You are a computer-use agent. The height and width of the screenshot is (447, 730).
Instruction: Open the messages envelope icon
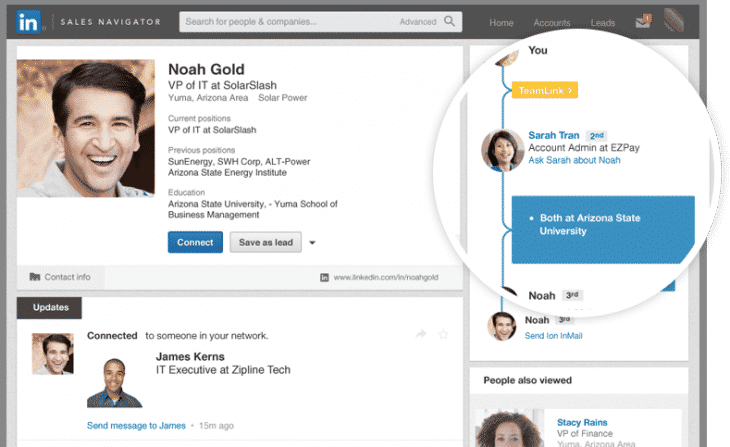pyautogui.click(x=643, y=21)
